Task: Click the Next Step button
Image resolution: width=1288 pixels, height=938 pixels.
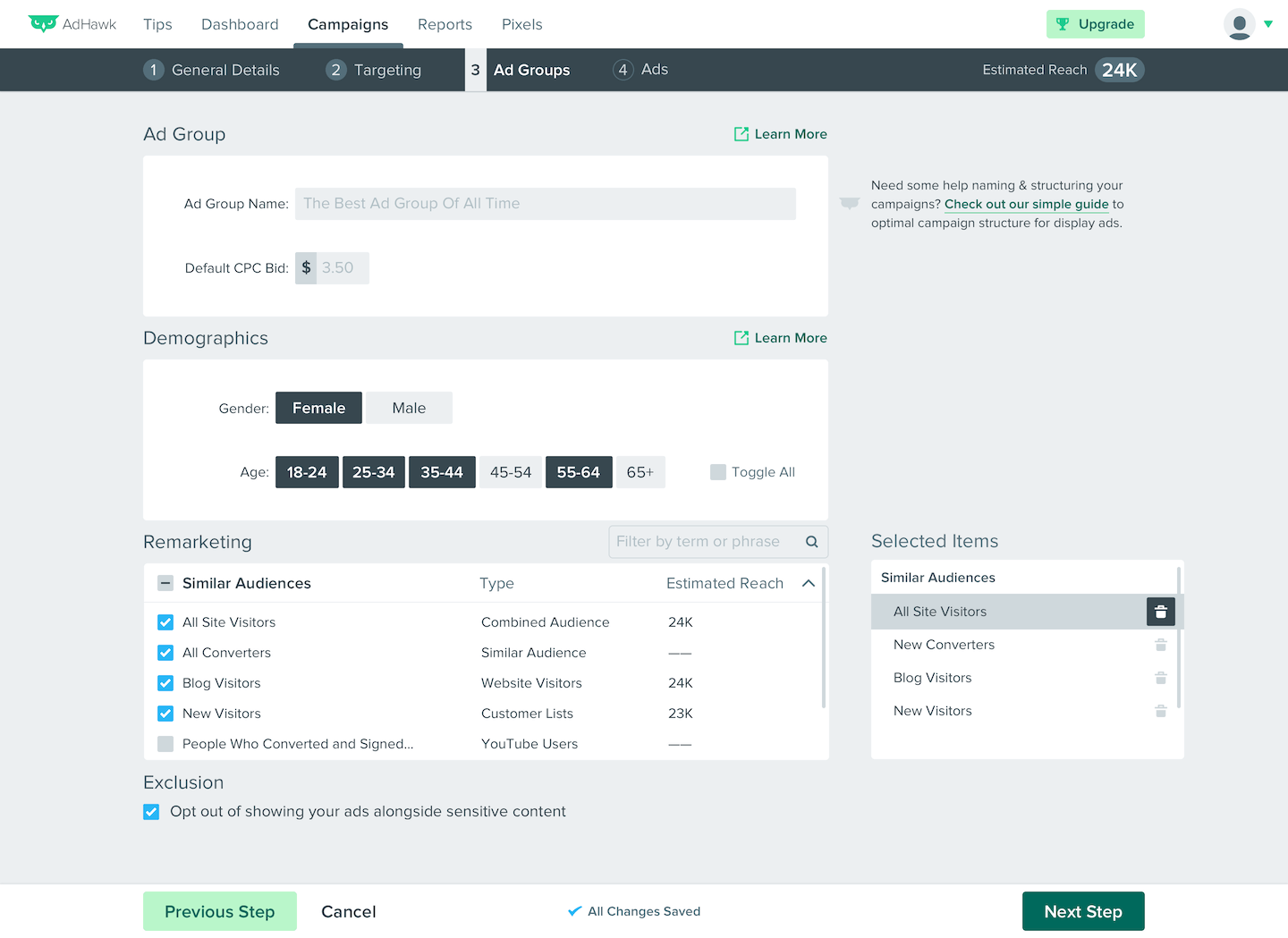Action: point(1083,911)
